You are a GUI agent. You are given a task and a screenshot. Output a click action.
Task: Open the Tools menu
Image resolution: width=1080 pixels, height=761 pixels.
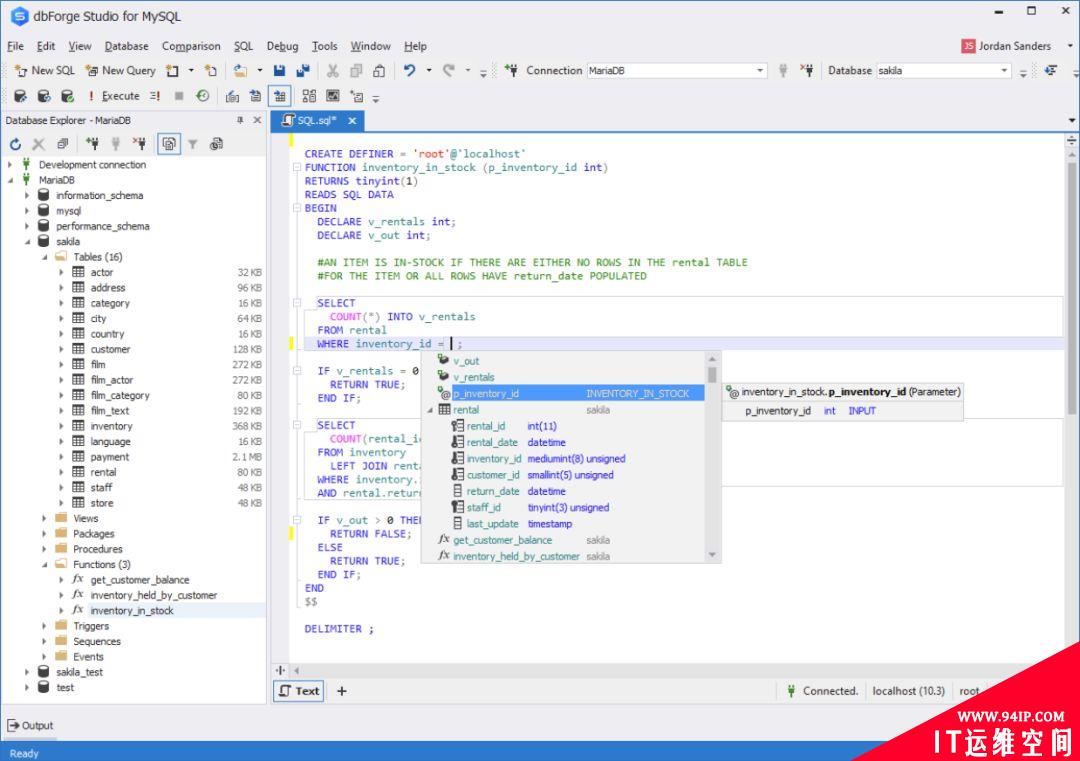pos(324,46)
